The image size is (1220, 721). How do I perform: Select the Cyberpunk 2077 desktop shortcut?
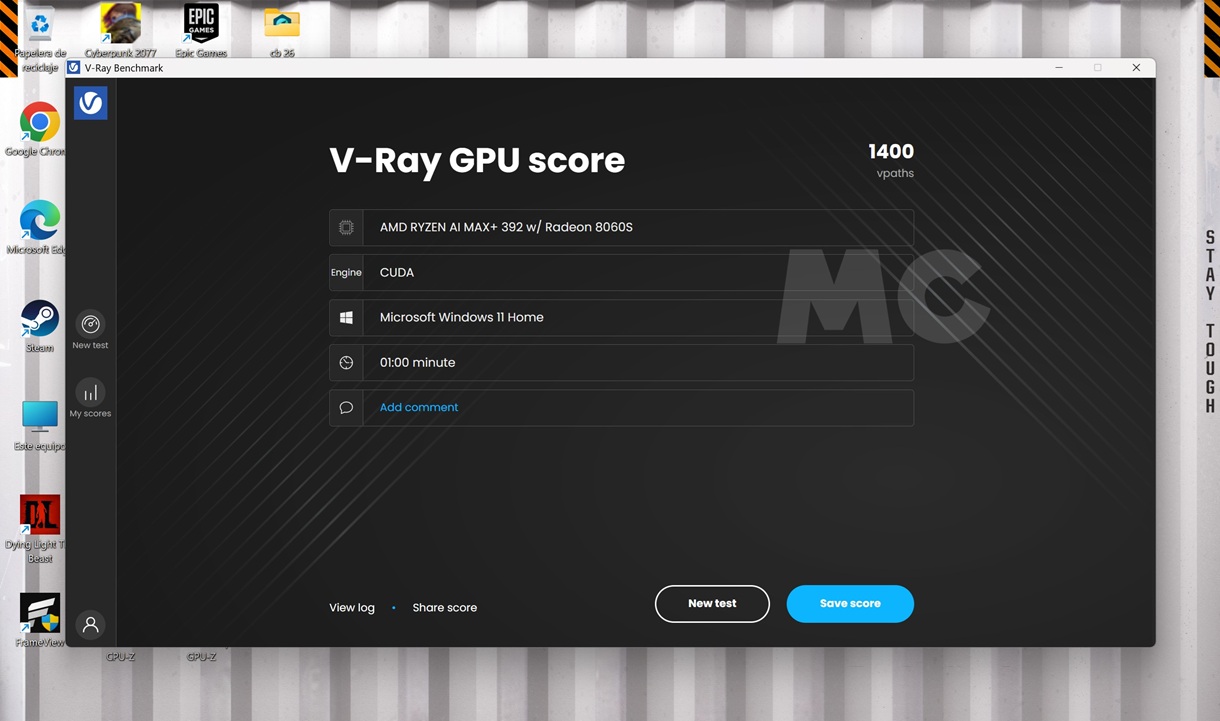[x=120, y=27]
